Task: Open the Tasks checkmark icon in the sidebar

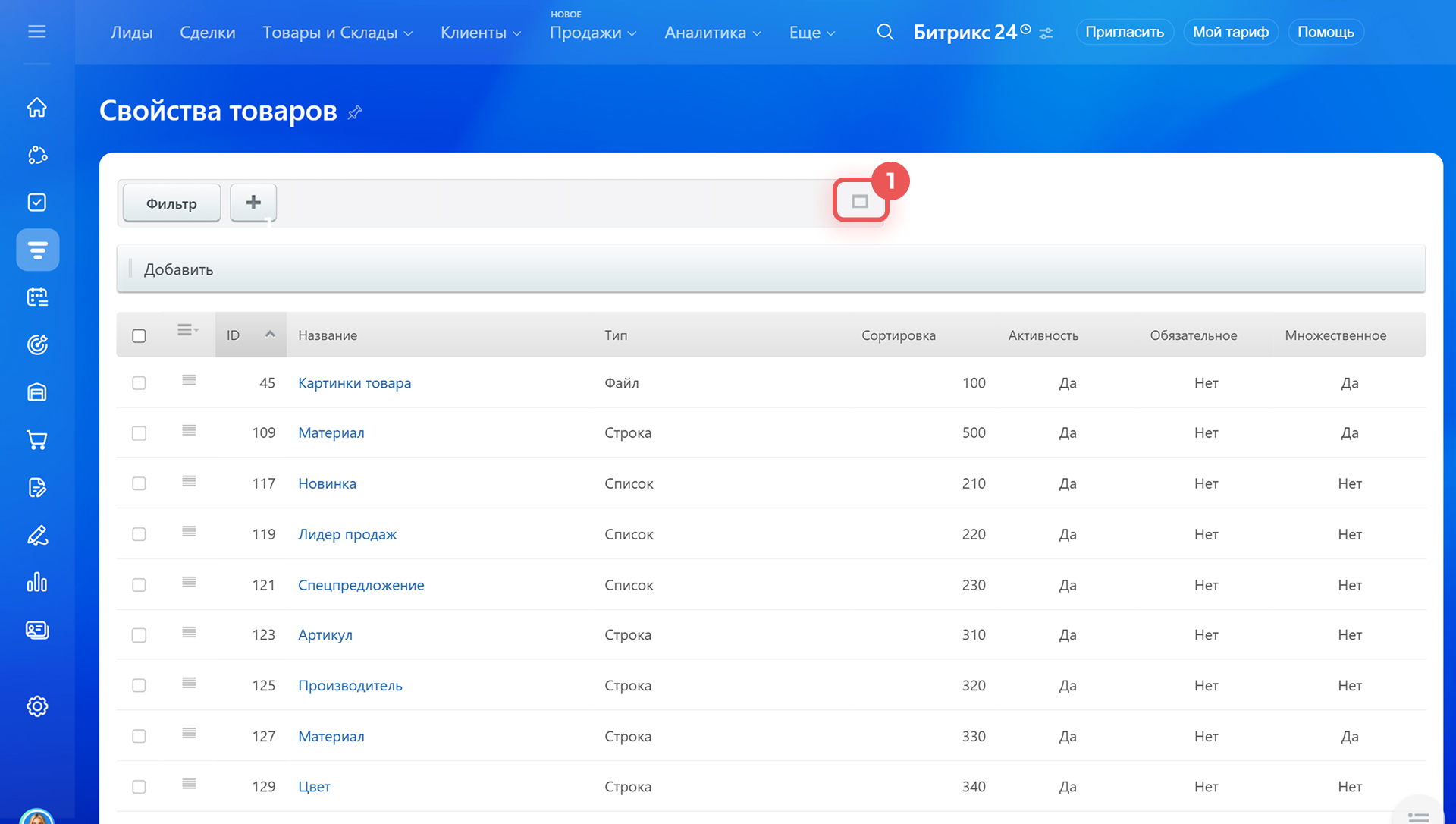Action: click(37, 203)
